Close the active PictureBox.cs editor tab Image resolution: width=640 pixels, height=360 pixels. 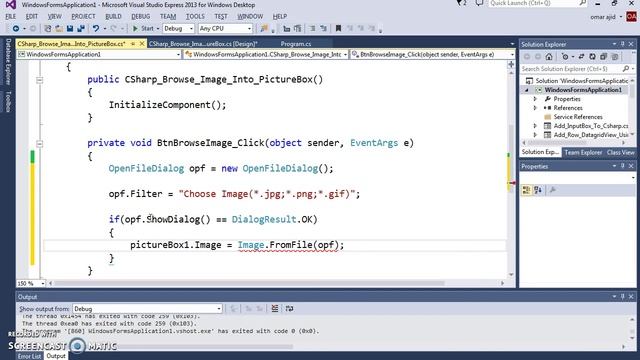(x=142, y=44)
